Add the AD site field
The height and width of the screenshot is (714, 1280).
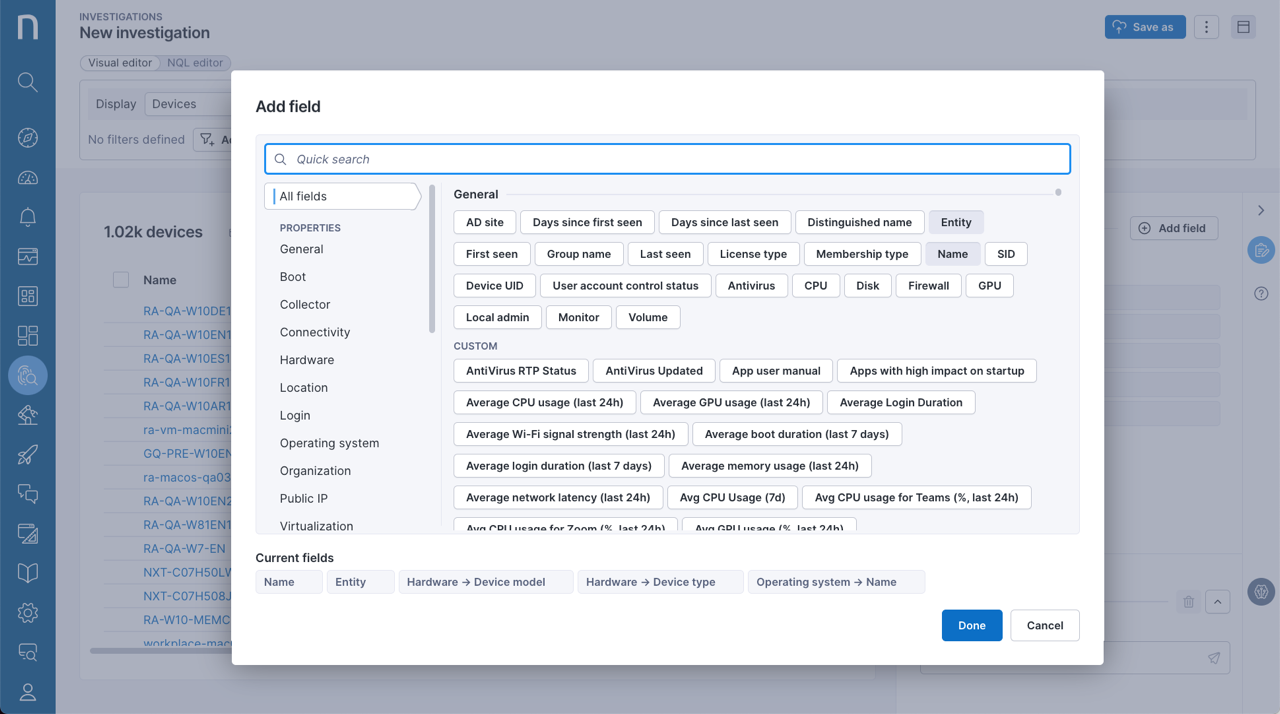tap(485, 222)
